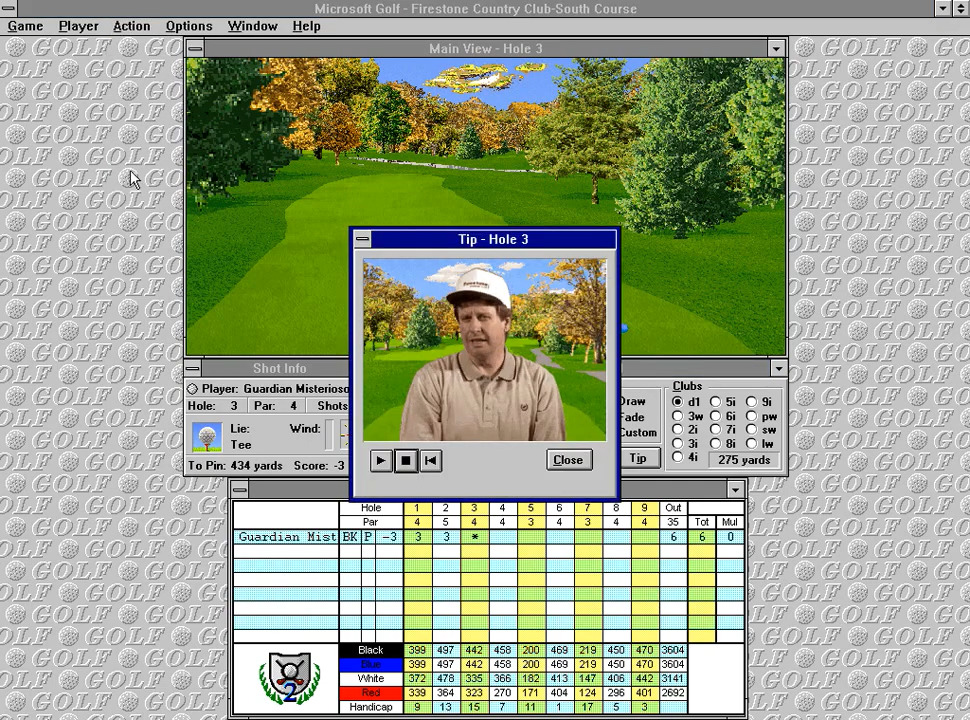
Task: Click the 275 yards distance display
Action: 743,460
